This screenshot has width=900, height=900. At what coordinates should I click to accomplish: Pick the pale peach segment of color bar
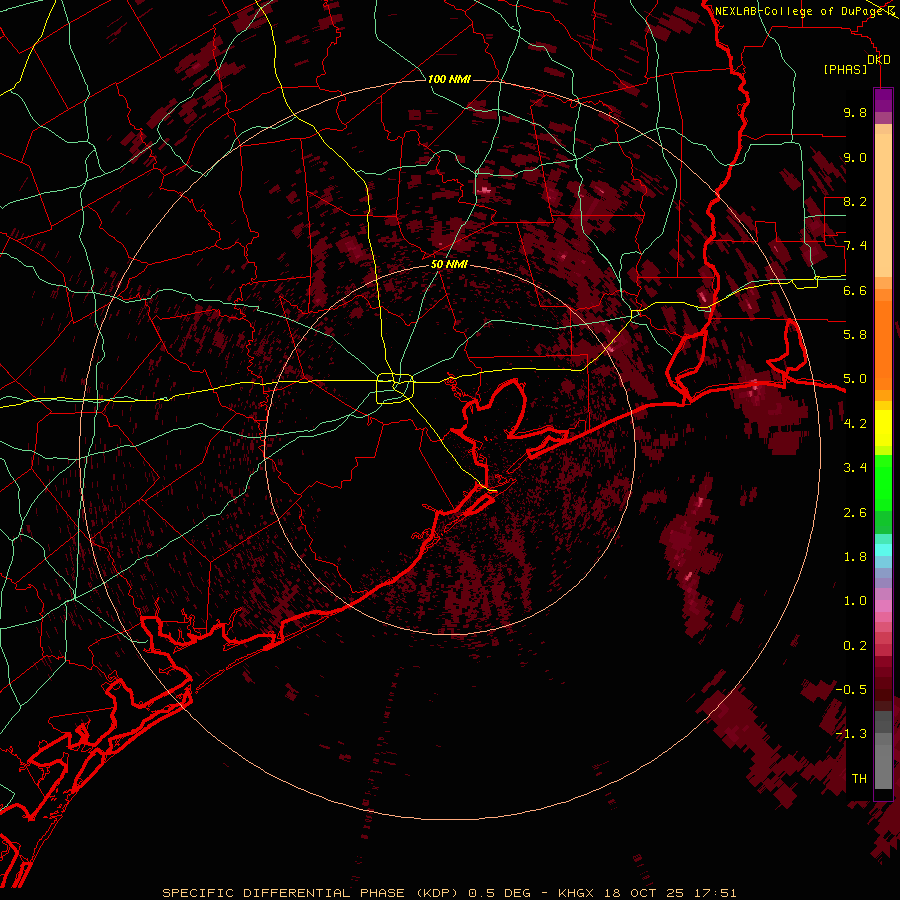[x=883, y=207]
